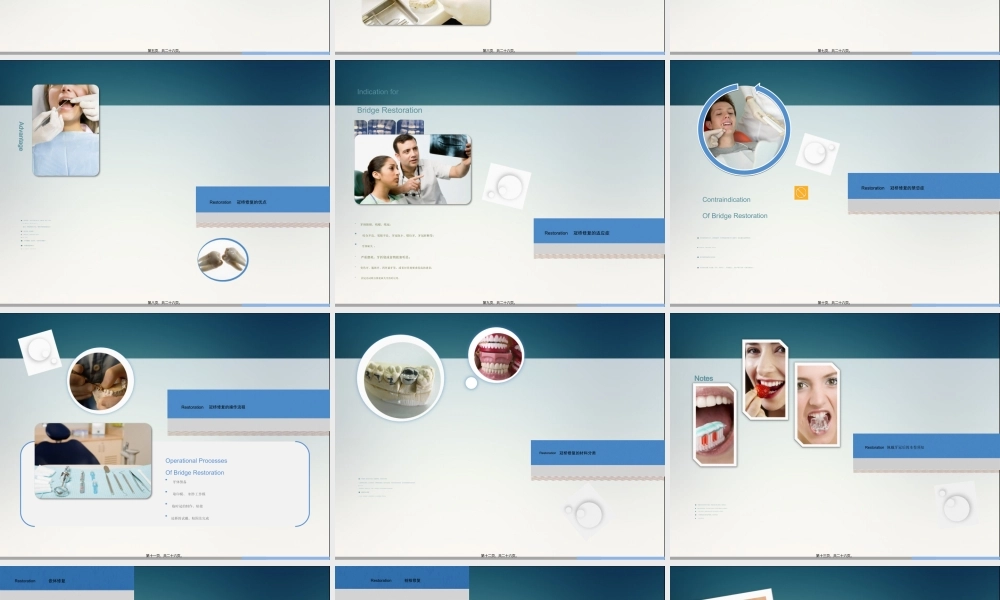Select the magnifier icon on Operational Processes slide
1000x600 pixels.
(40, 352)
